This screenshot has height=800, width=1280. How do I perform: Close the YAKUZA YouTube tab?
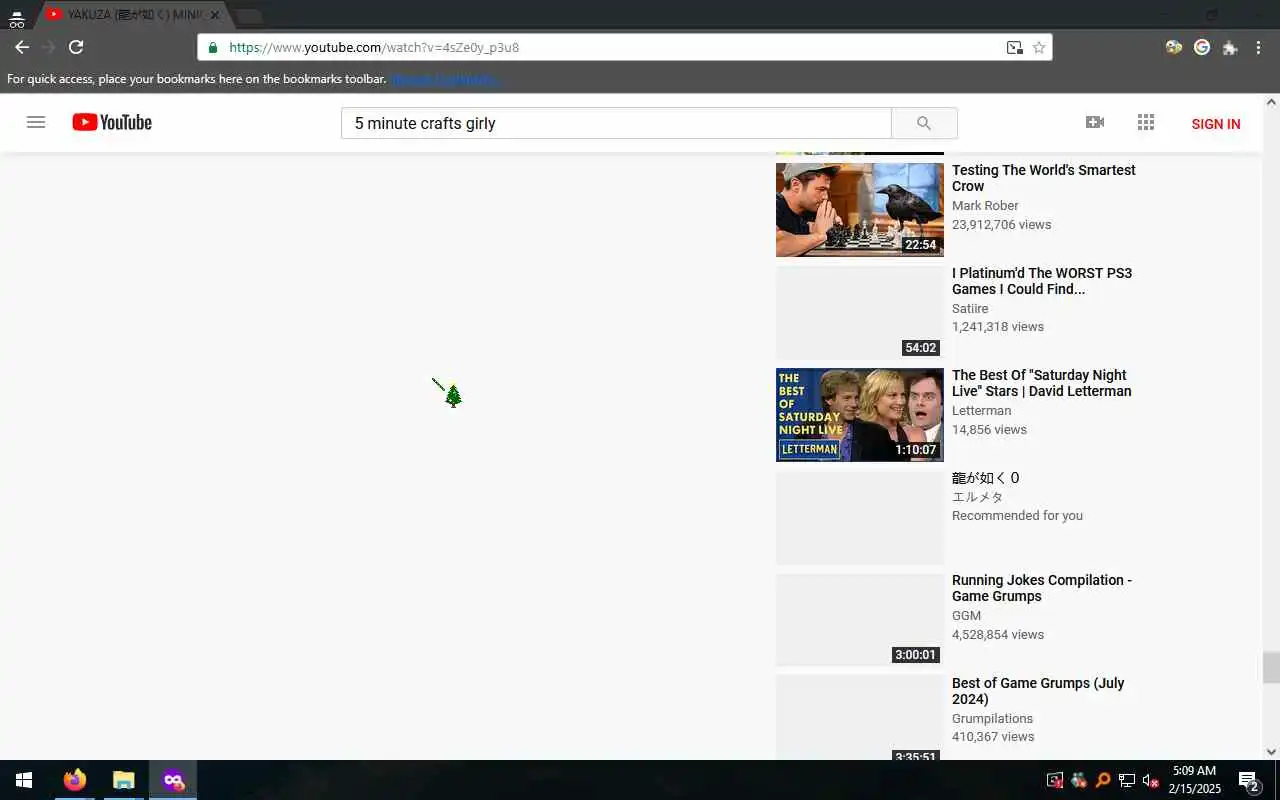[x=215, y=15]
